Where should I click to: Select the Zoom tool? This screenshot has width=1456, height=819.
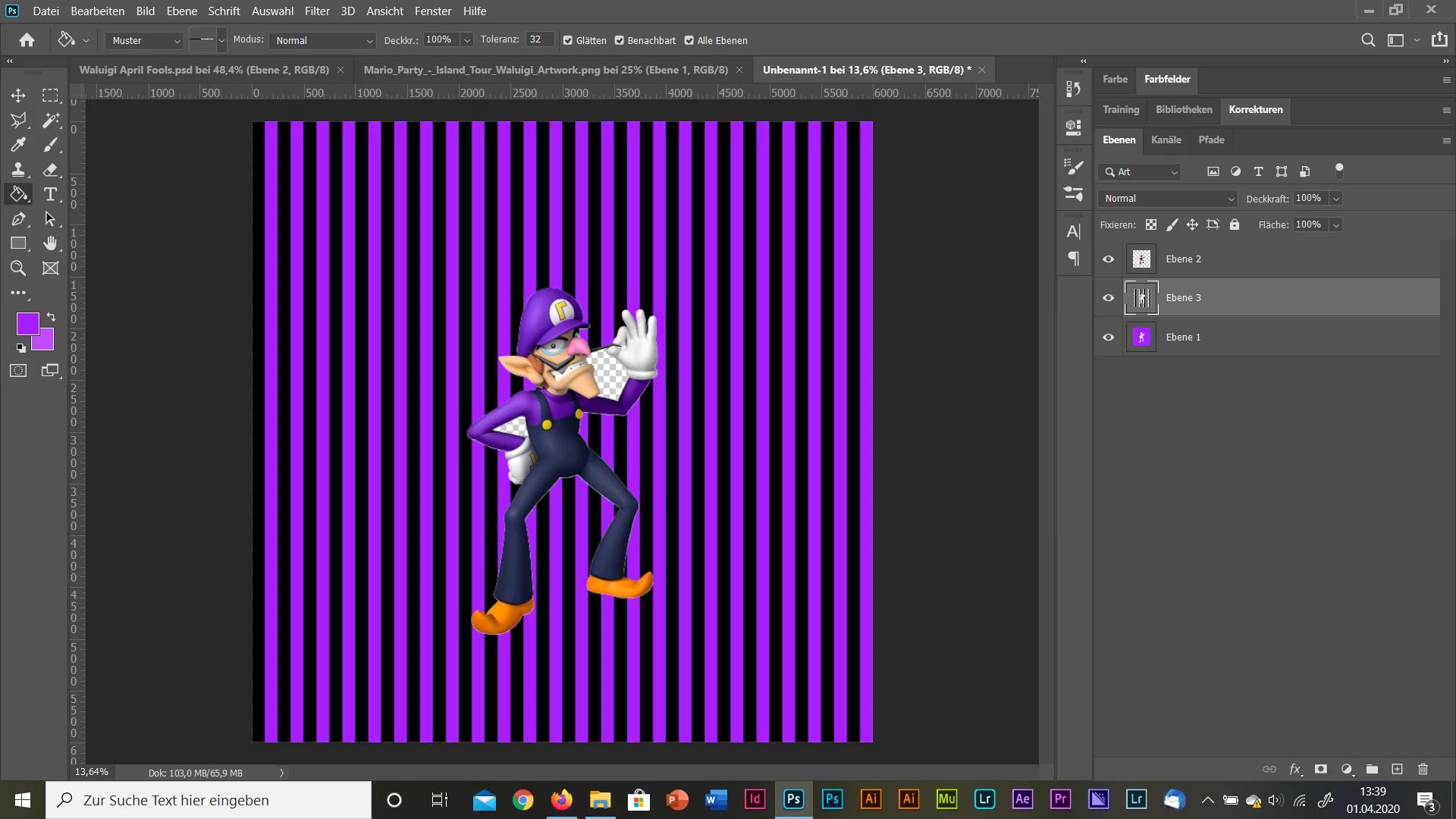tap(18, 268)
